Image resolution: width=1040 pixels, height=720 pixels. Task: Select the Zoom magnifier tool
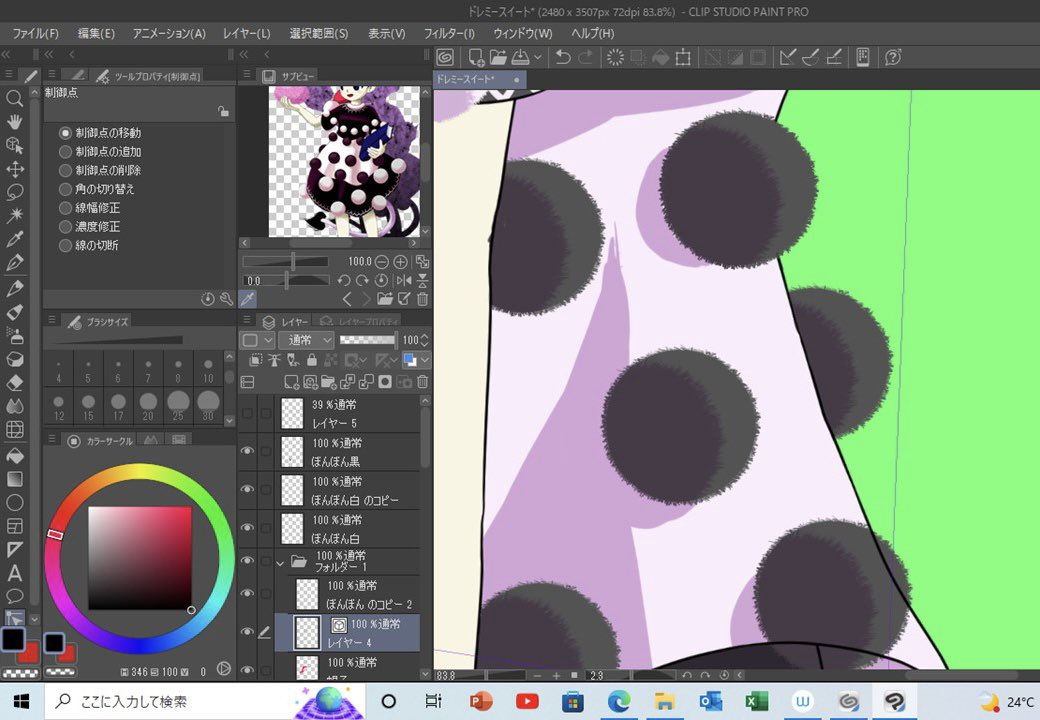(15, 98)
